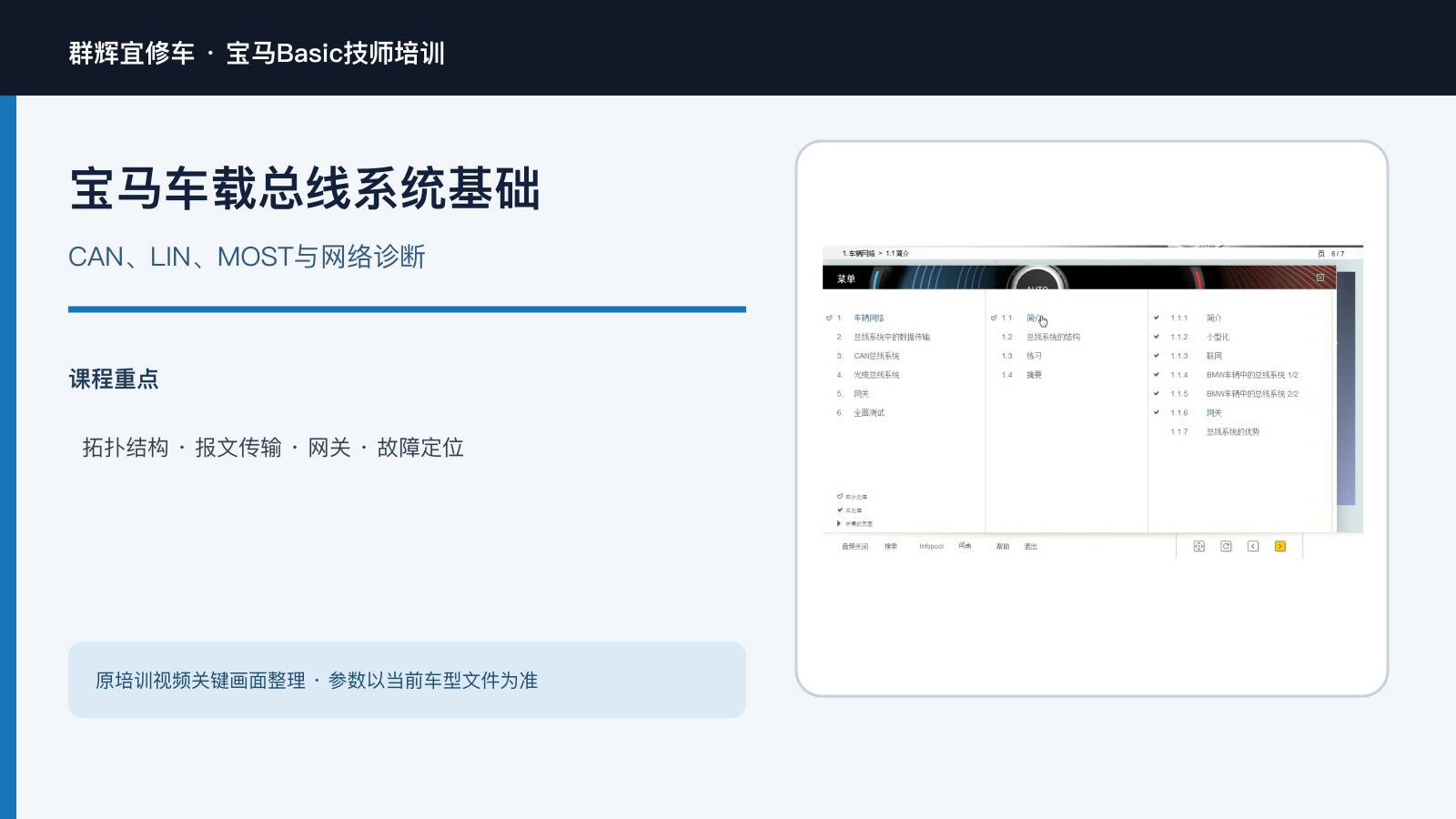The image size is (1456, 819).
Task: Click the page counter 6 / 7
Action: click(x=1337, y=254)
